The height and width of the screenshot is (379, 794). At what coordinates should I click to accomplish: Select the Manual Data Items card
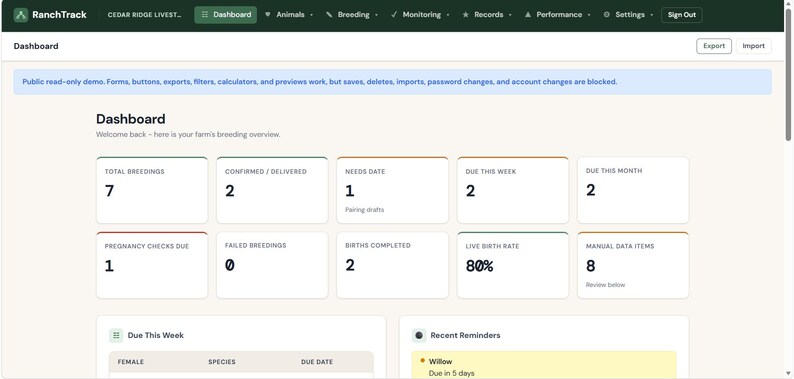click(633, 266)
